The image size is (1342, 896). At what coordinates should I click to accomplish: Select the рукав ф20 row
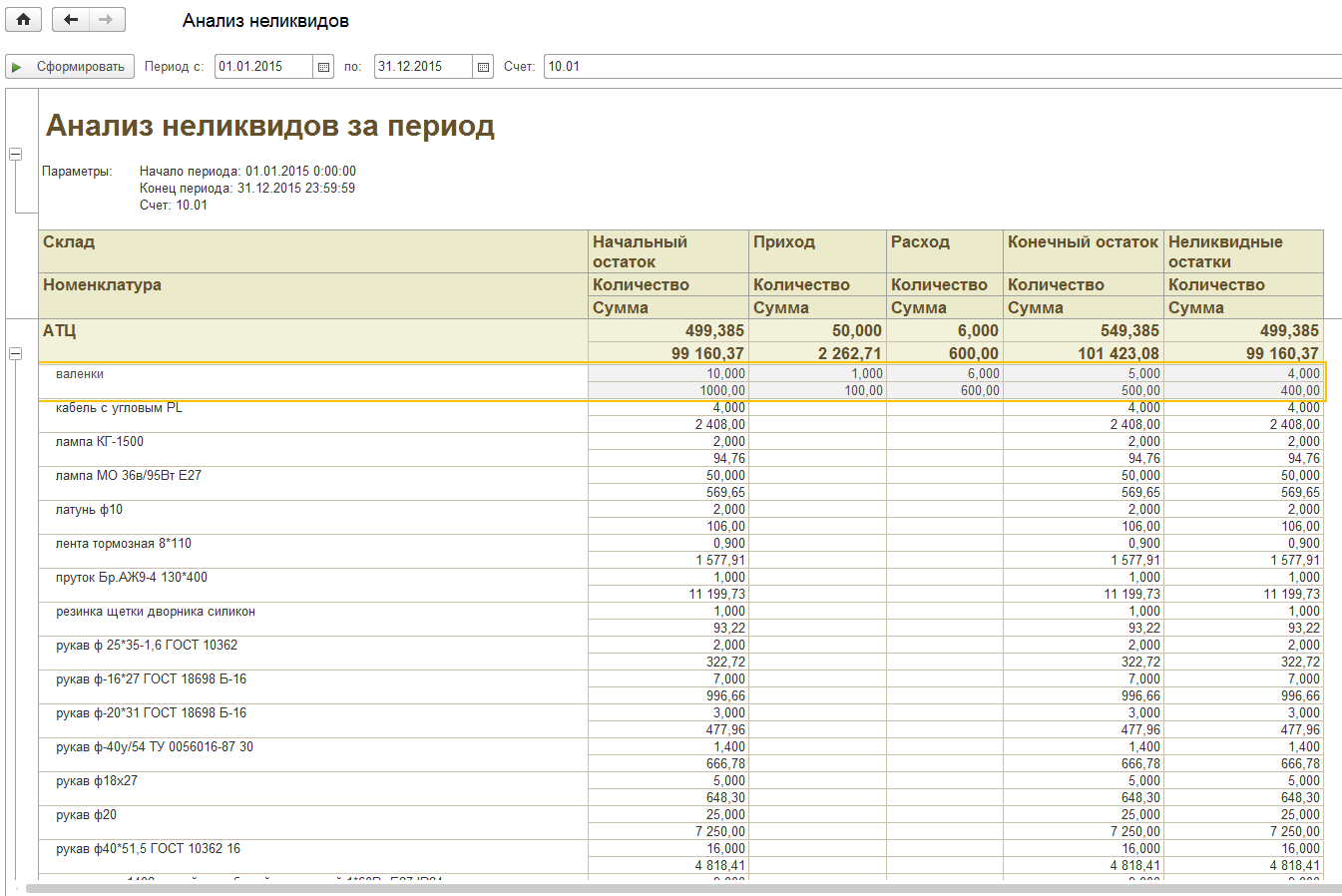(x=680, y=823)
